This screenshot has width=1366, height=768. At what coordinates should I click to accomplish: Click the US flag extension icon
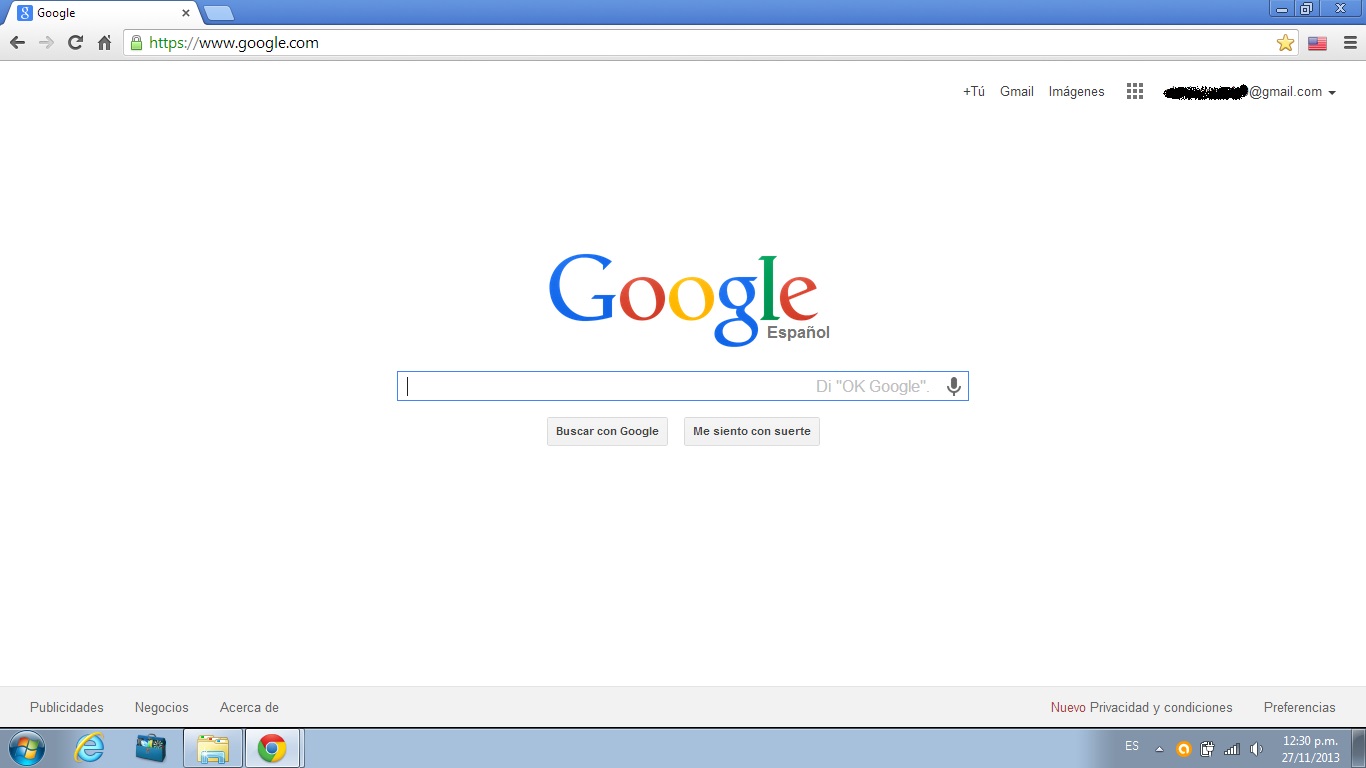coord(1317,43)
